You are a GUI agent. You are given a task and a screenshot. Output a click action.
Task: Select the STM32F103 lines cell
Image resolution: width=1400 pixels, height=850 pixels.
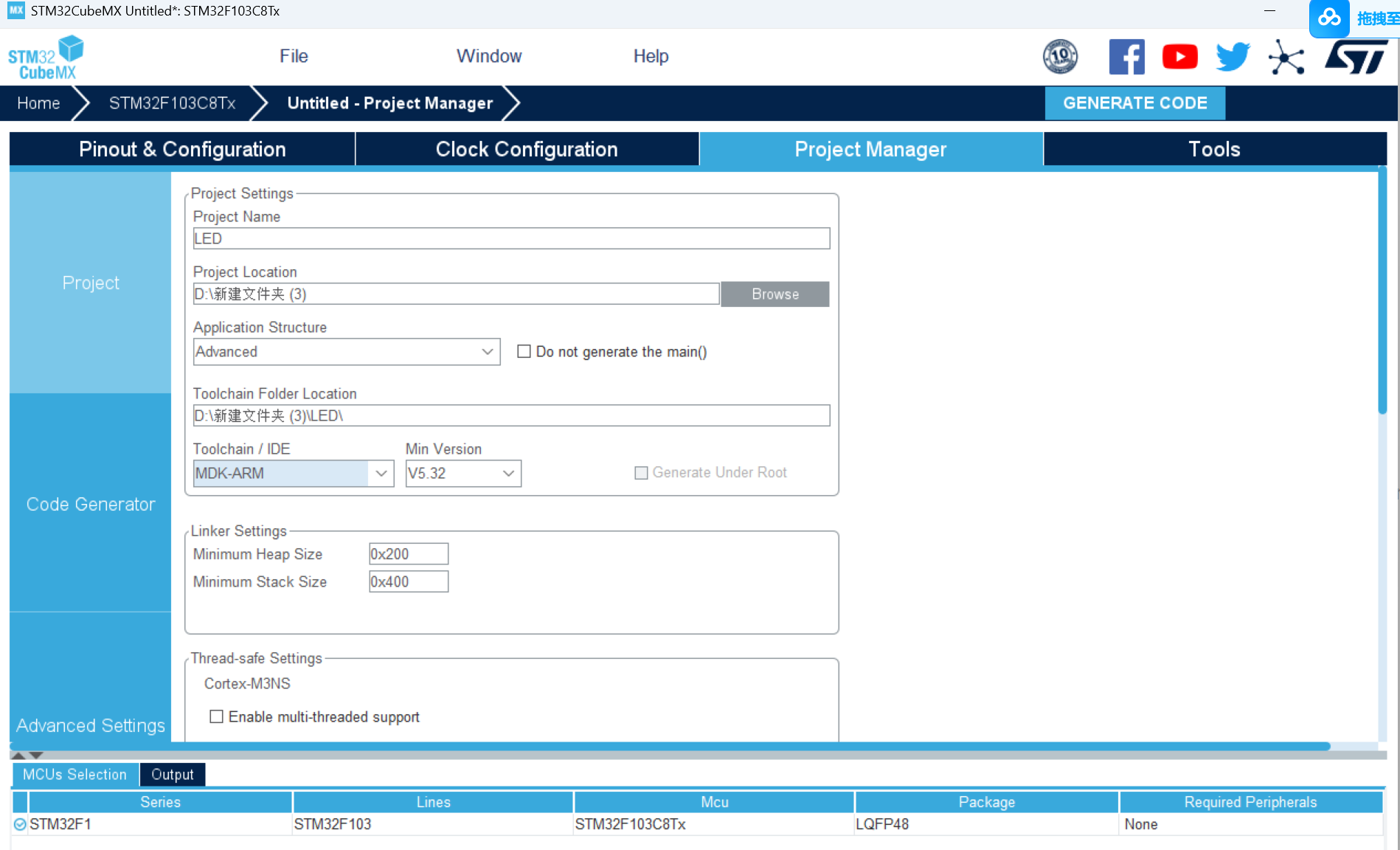(x=433, y=824)
